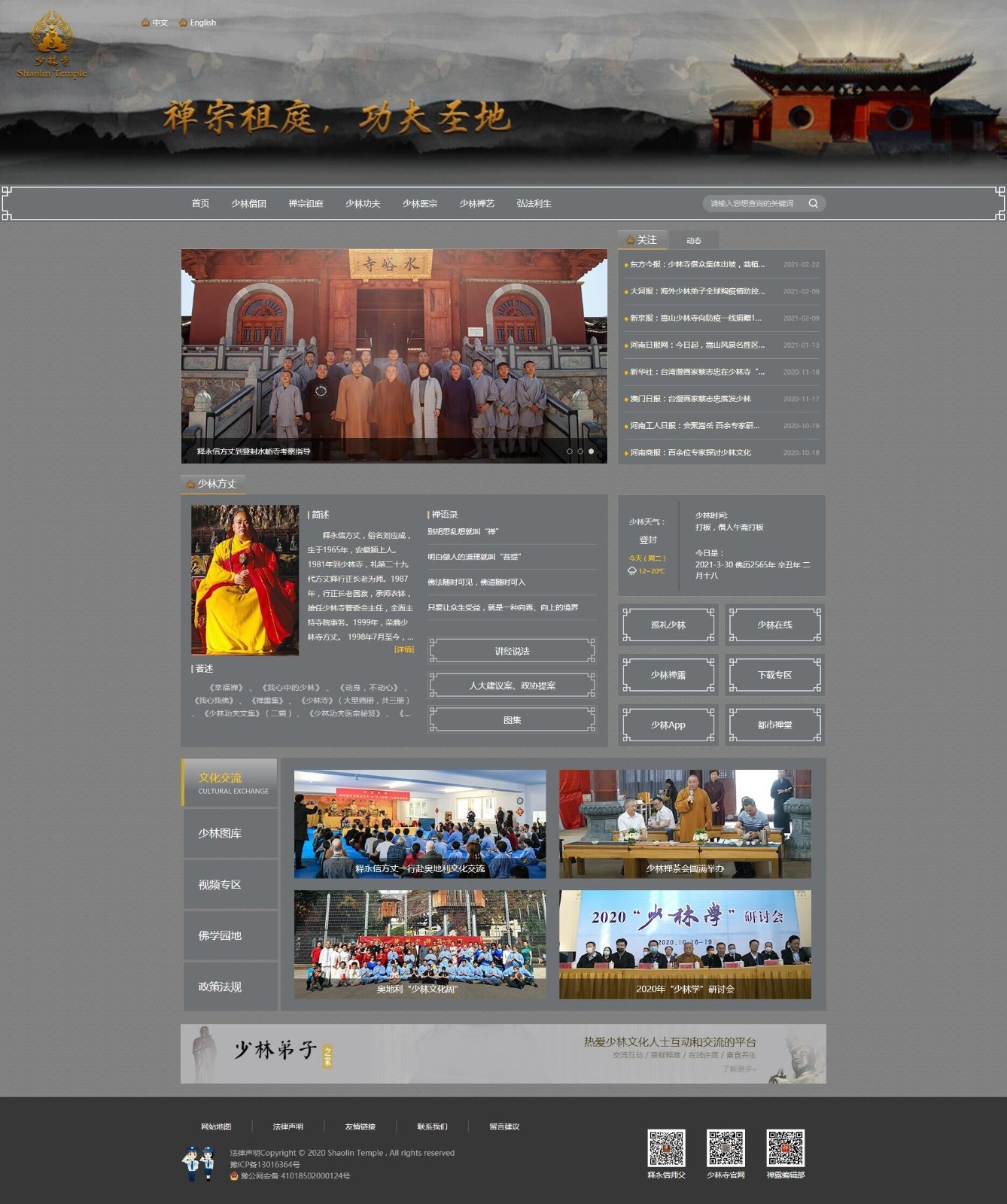Open the 首页 menu item
The width and height of the screenshot is (1007, 1204).
click(200, 203)
